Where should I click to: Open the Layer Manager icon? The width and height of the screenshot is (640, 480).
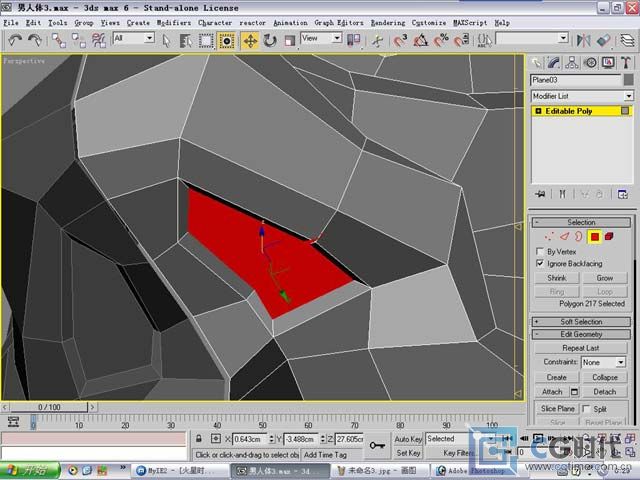point(627,40)
